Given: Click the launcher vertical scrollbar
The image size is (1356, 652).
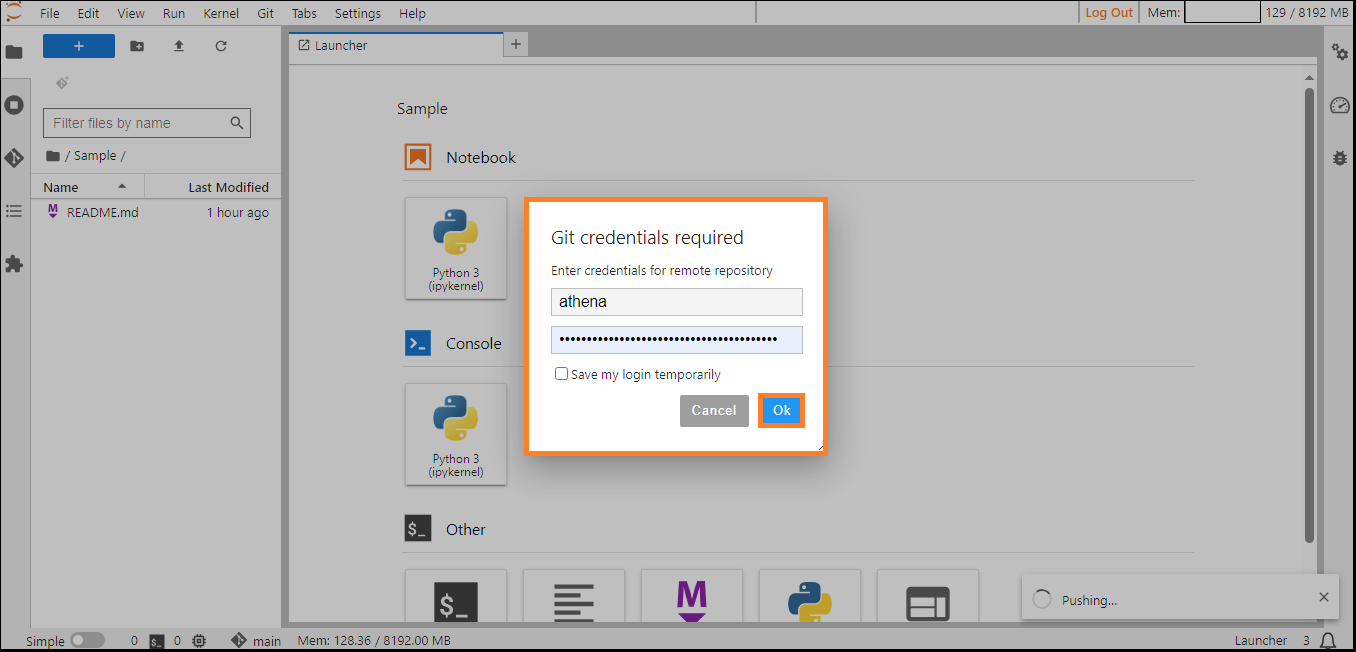Looking at the screenshot, I should [x=1309, y=315].
